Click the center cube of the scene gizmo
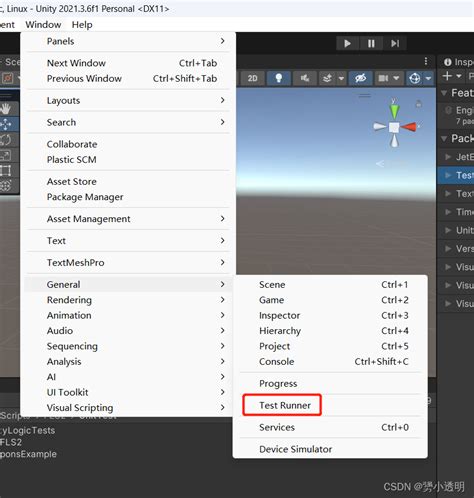This screenshot has height=498, width=474. 394,127
